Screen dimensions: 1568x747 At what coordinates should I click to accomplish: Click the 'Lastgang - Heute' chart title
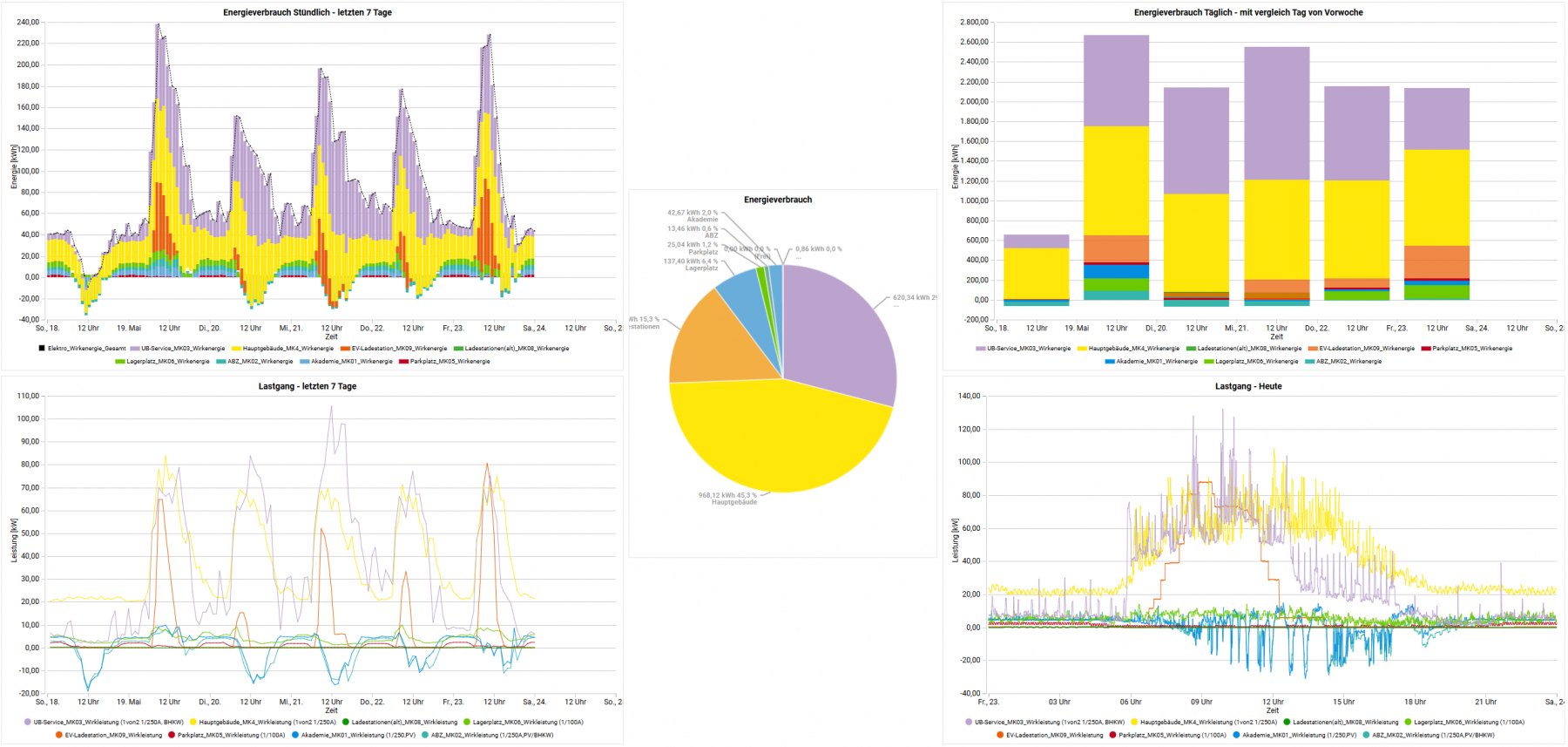[1247, 386]
